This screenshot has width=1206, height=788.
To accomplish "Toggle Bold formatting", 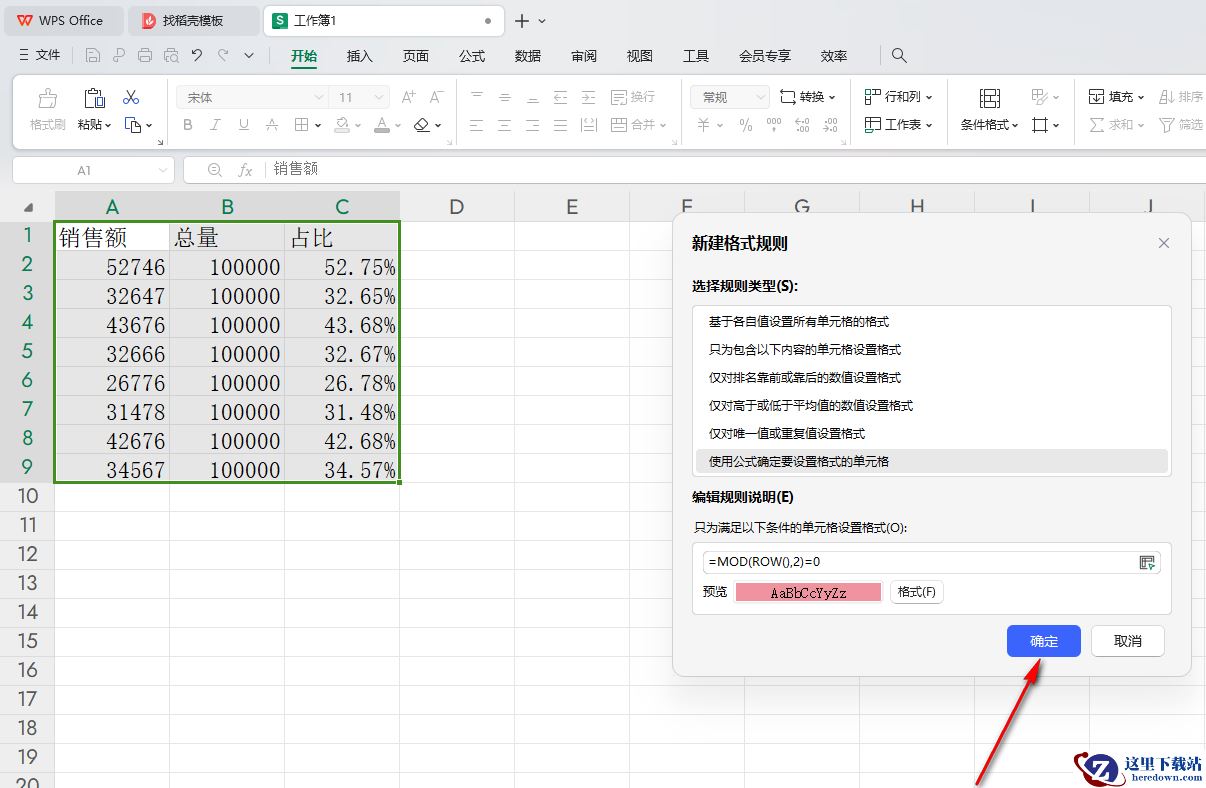I will coord(188,125).
